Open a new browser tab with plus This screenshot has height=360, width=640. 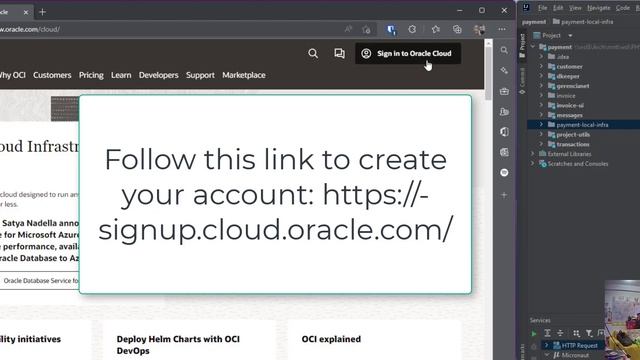click(42, 12)
